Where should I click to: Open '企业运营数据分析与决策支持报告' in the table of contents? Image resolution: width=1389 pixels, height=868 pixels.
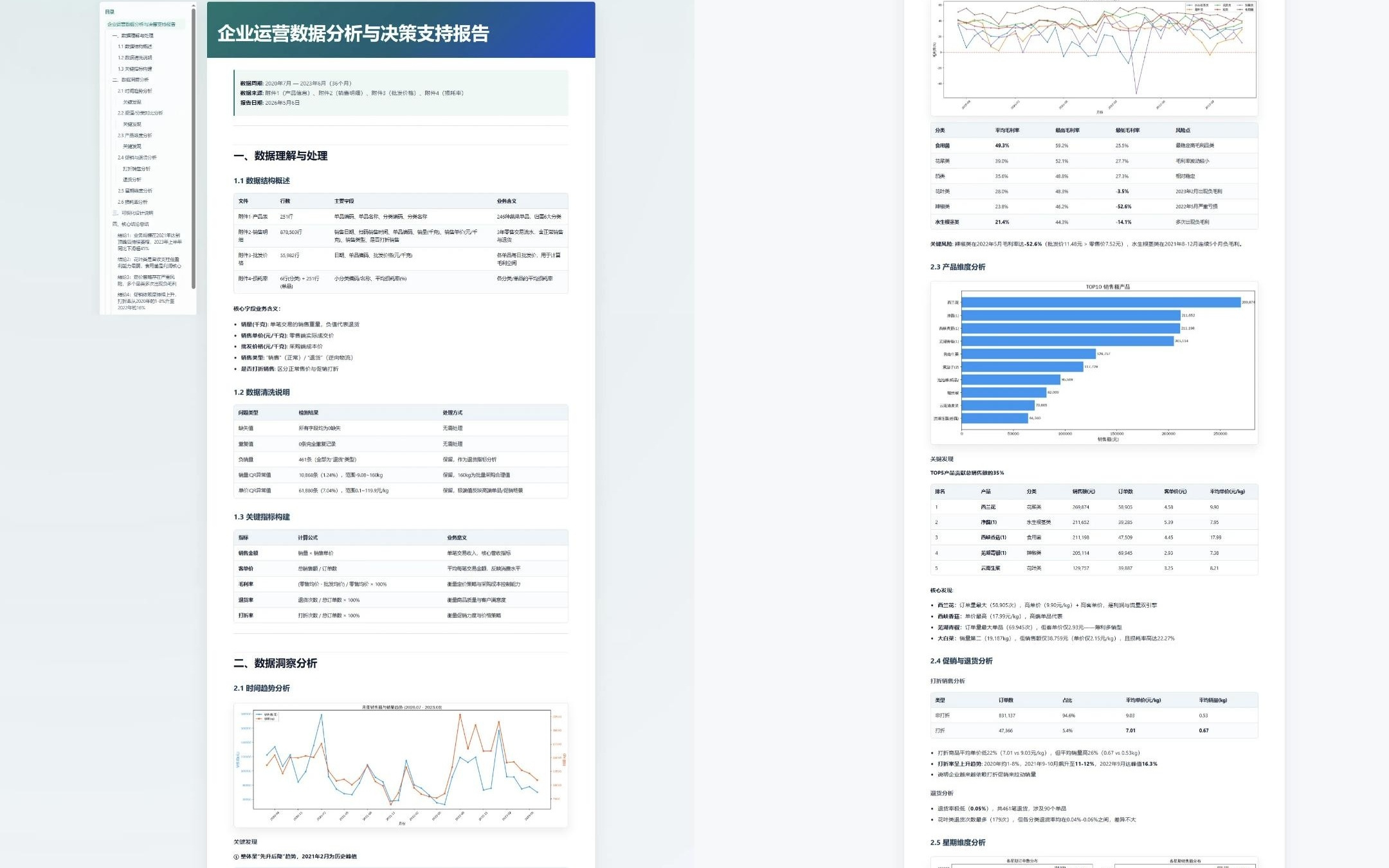pos(141,24)
